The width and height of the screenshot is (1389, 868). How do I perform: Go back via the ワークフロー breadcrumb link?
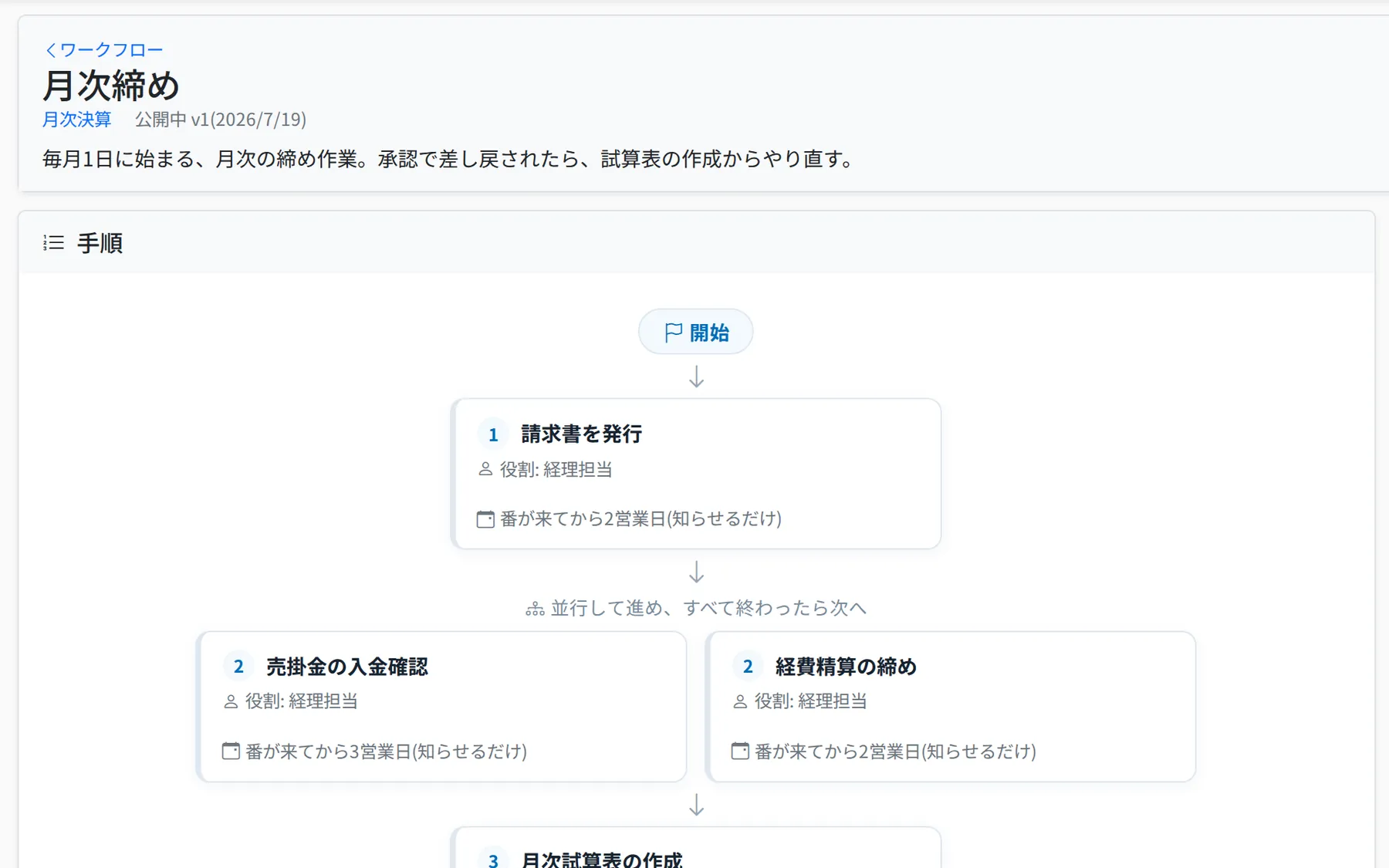[104, 50]
